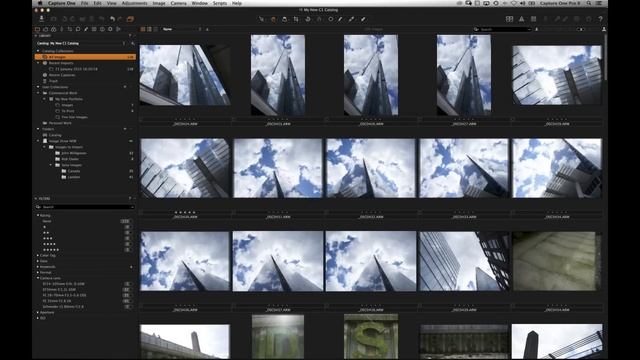Collapse the Folders section

38,129
